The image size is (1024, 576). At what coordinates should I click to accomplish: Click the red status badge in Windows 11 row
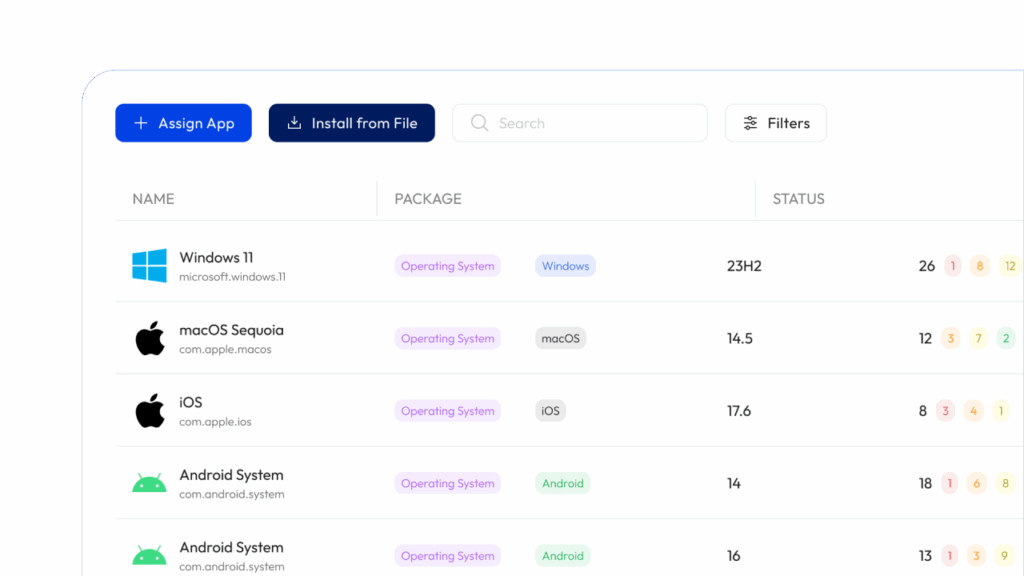click(952, 266)
